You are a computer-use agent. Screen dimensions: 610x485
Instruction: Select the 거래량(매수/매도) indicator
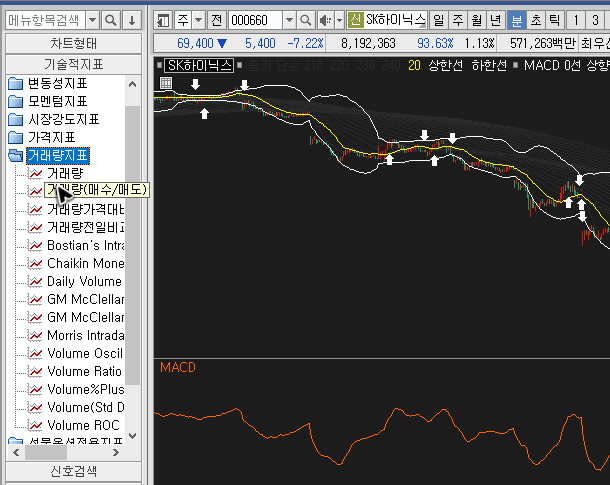click(x=97, y=190)
